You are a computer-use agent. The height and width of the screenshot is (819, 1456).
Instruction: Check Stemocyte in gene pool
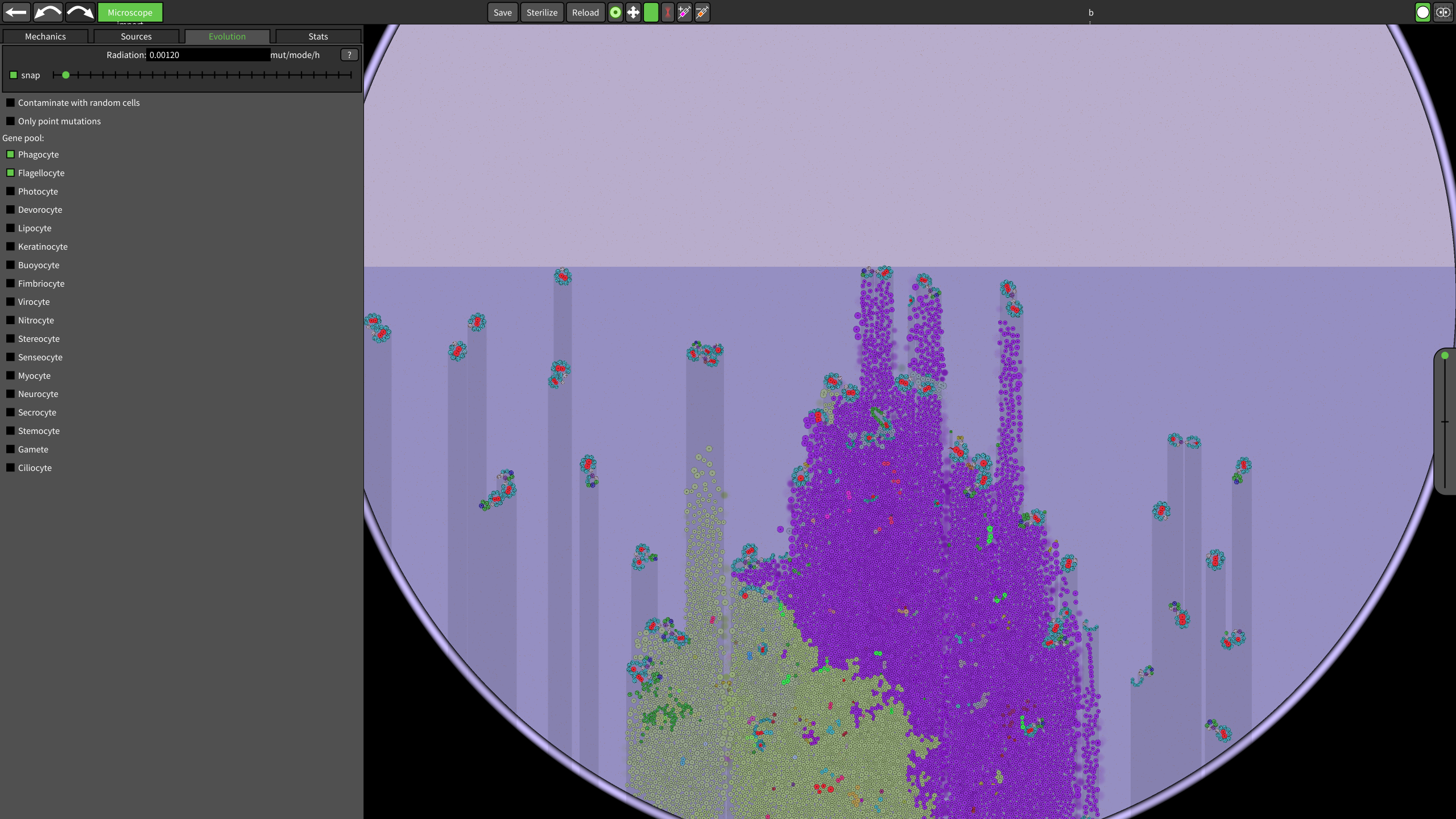pyautogui.click(x=10, y=431)
